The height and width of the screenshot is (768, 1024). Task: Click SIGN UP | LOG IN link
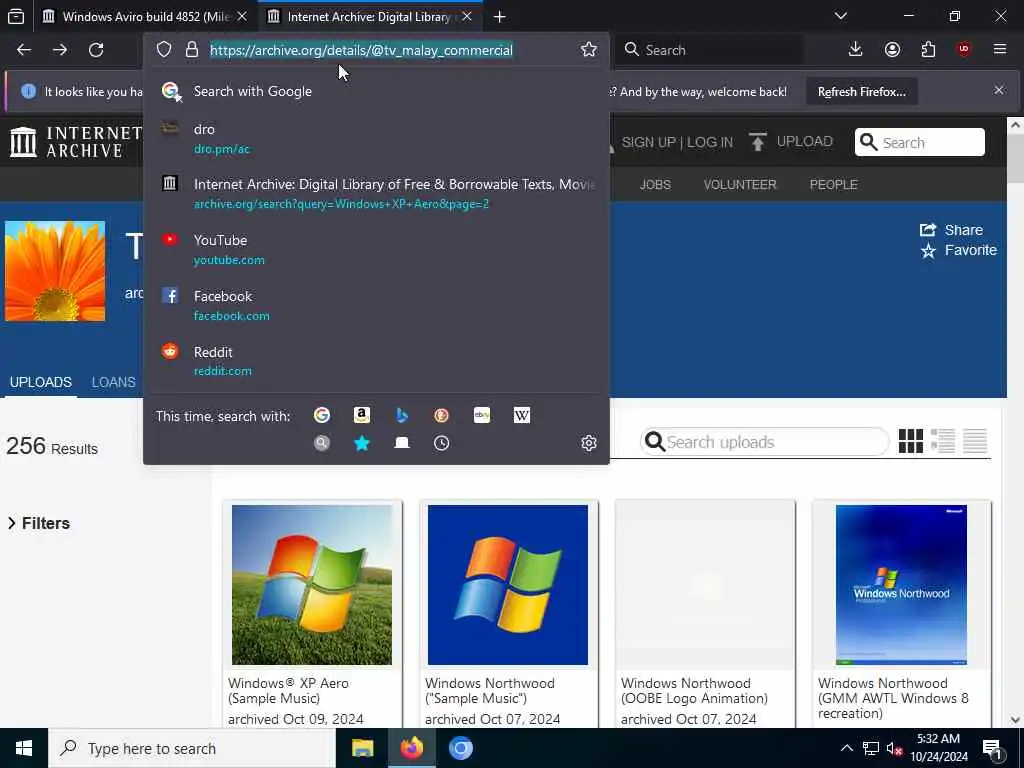(677, 142)
